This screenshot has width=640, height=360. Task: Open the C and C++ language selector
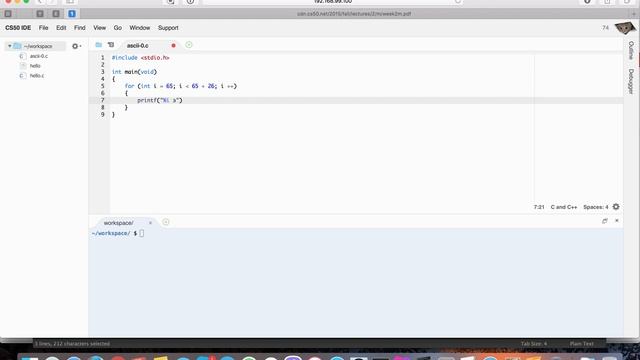tap(564, 207)
